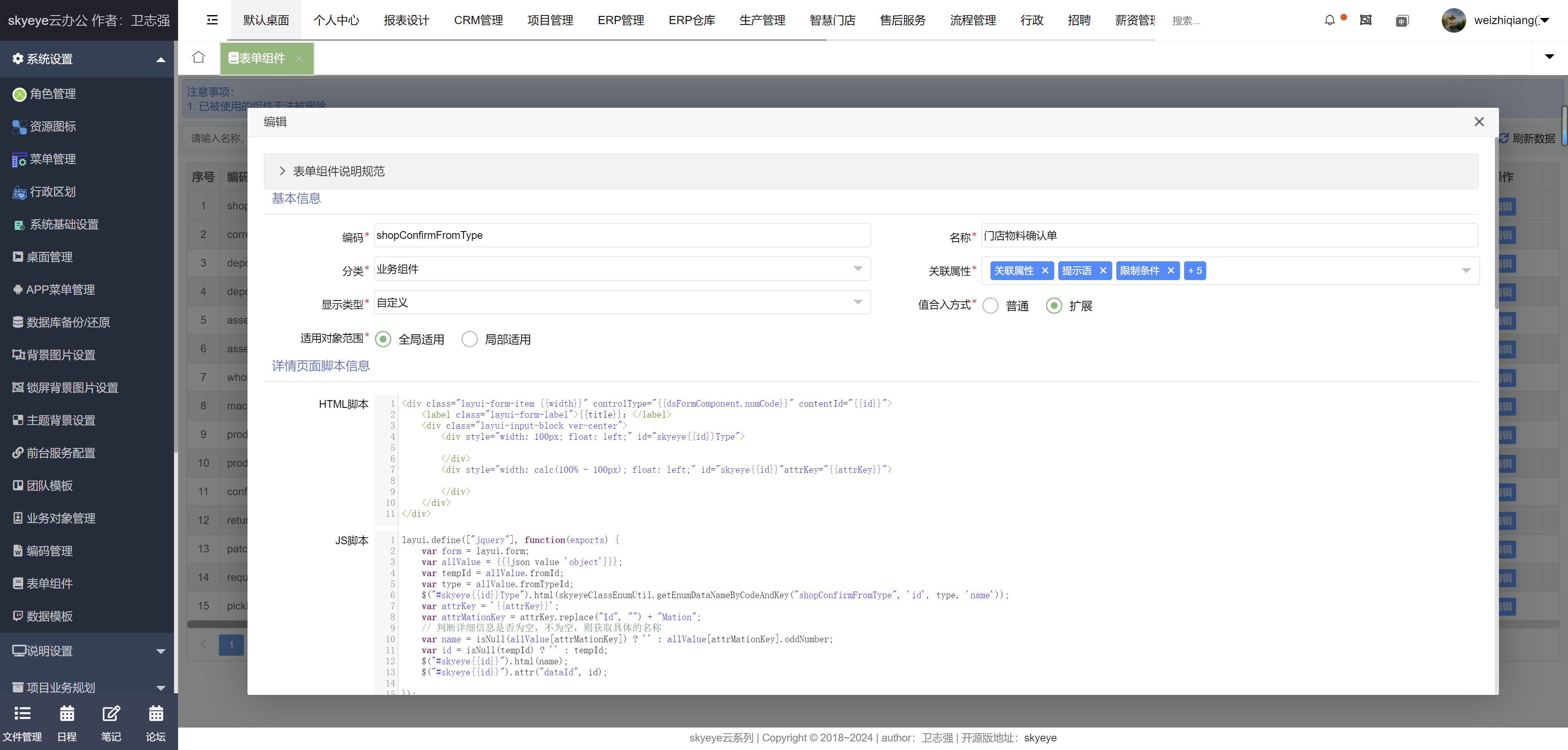Remove the 关联属性 tag via its x

tap(1045, 271)
